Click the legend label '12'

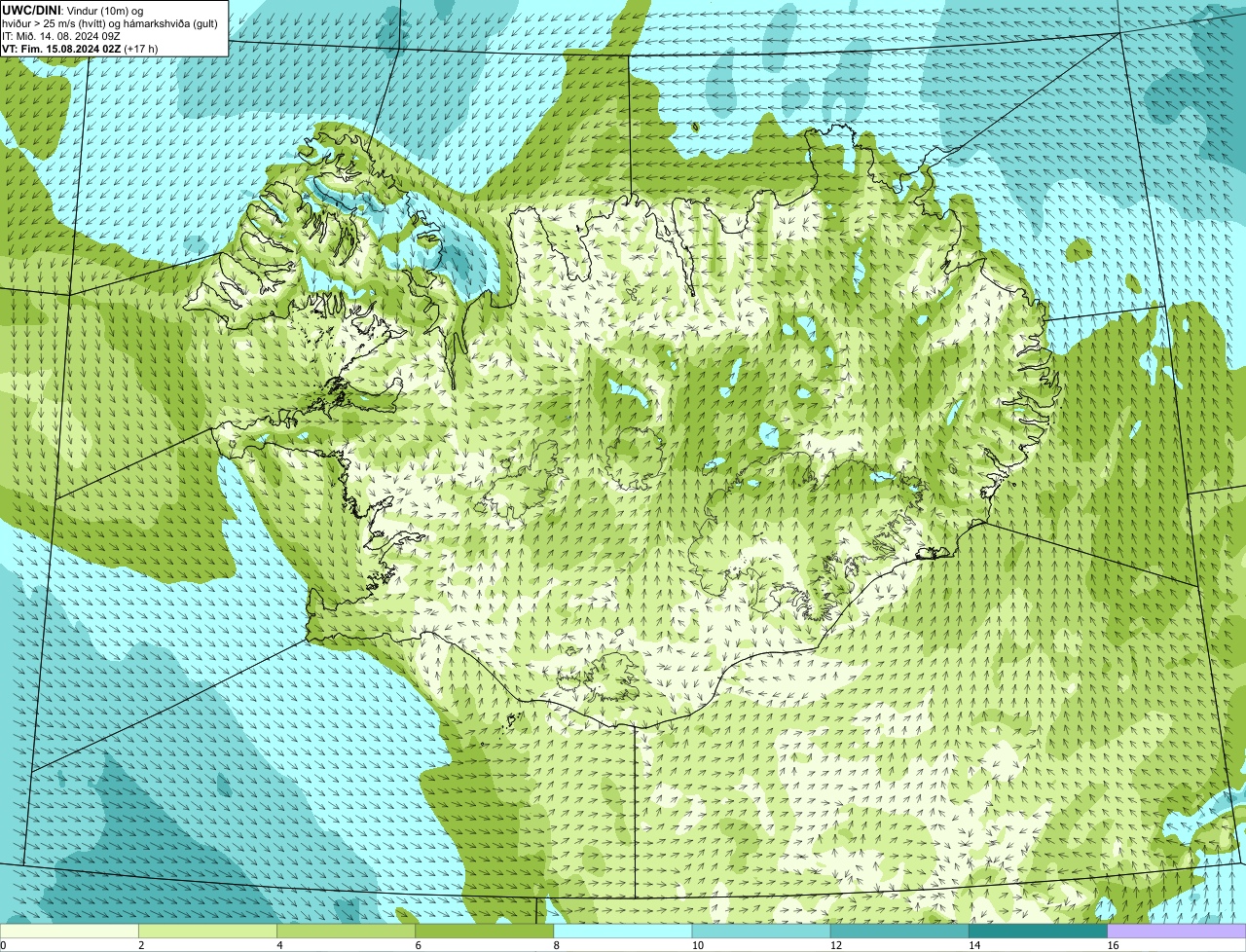coord(836,945)
